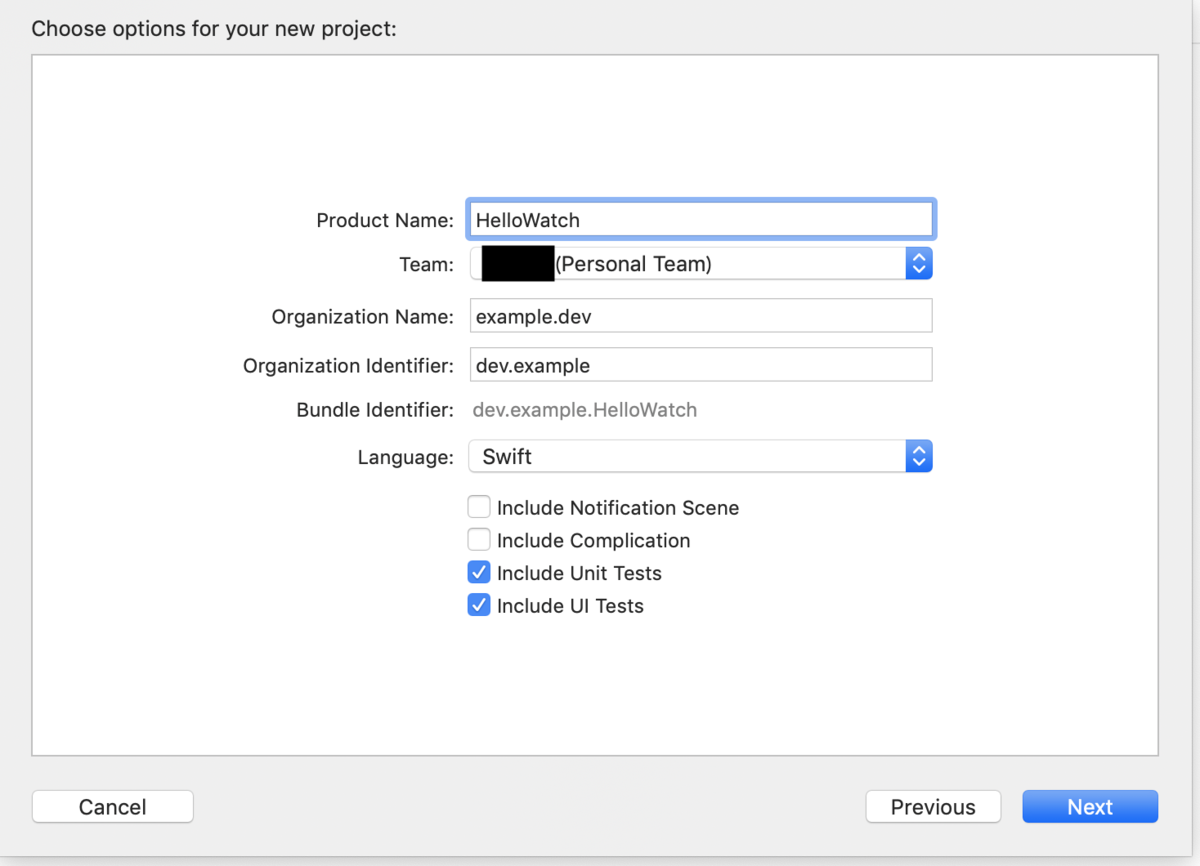
Task: Check the Include Complication option
Action: 480,540
